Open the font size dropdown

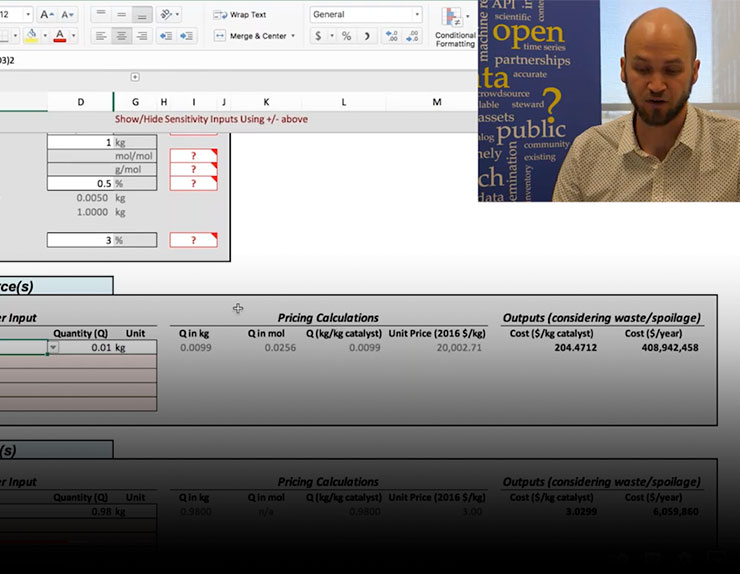click(28, 15)
